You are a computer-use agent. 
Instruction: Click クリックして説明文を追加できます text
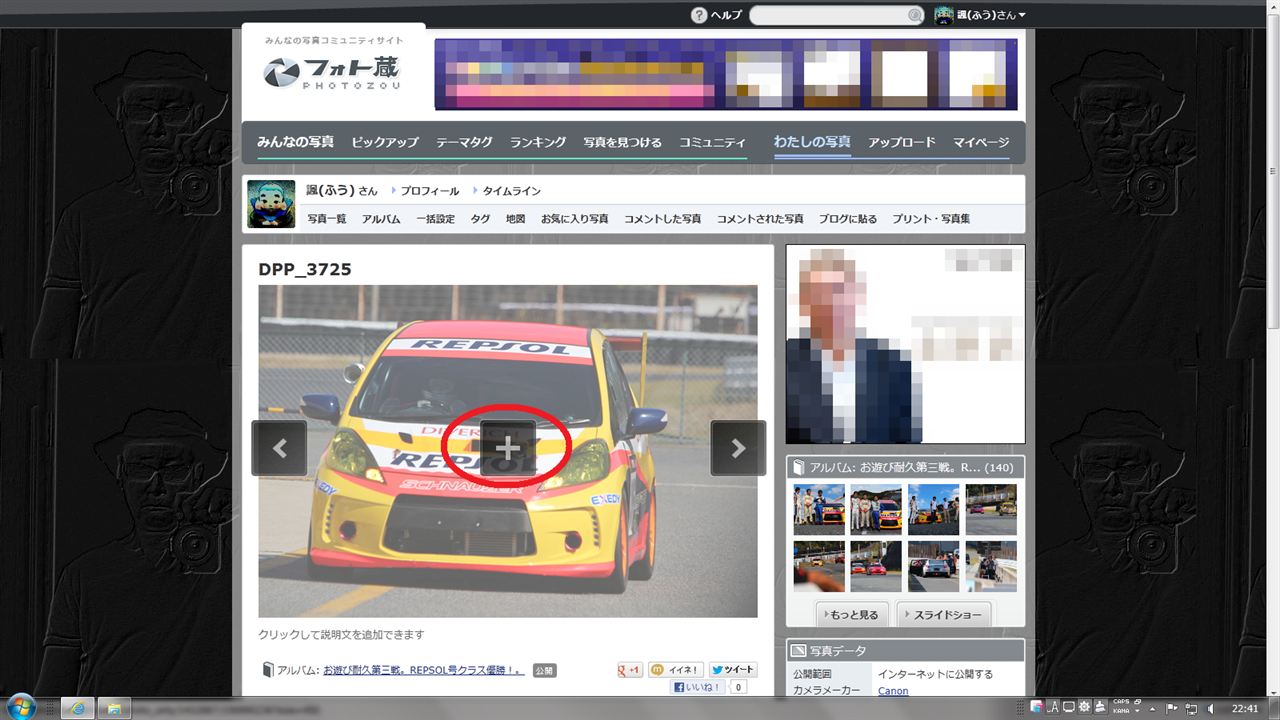[341, 635]
